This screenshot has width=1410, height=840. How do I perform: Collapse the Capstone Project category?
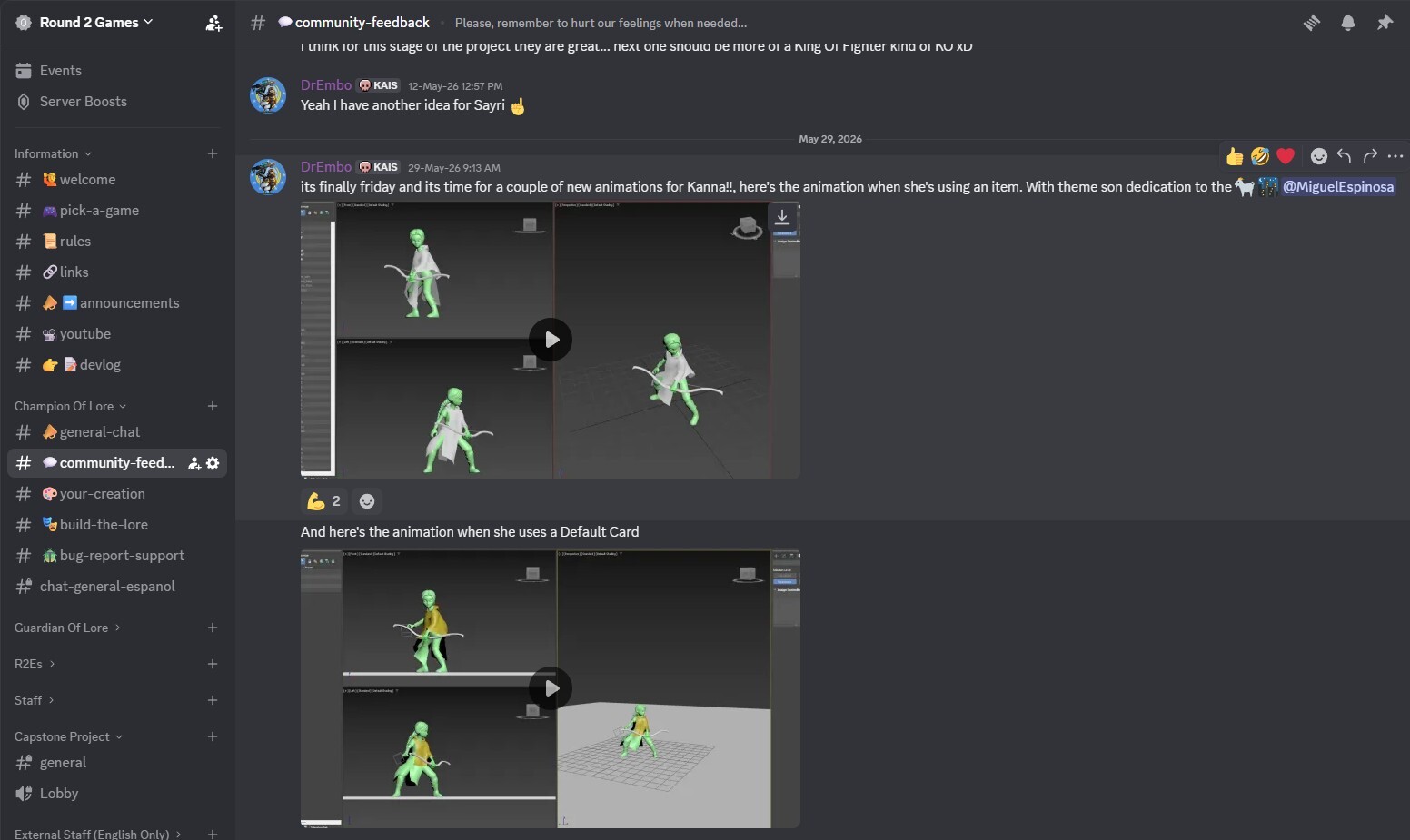pyautogui.click(x=68, y=736)
